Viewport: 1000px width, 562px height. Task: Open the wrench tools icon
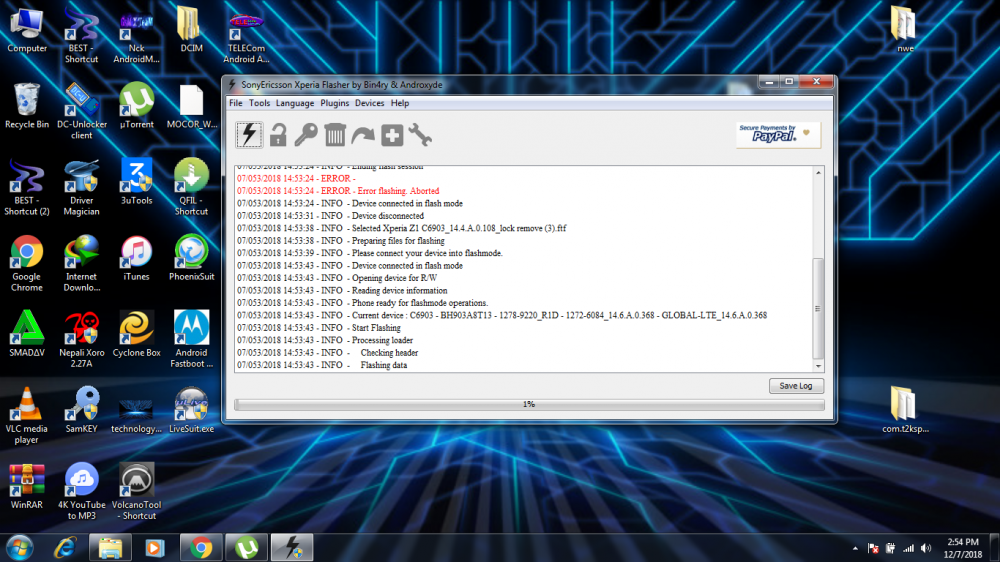tap(420, 135)
